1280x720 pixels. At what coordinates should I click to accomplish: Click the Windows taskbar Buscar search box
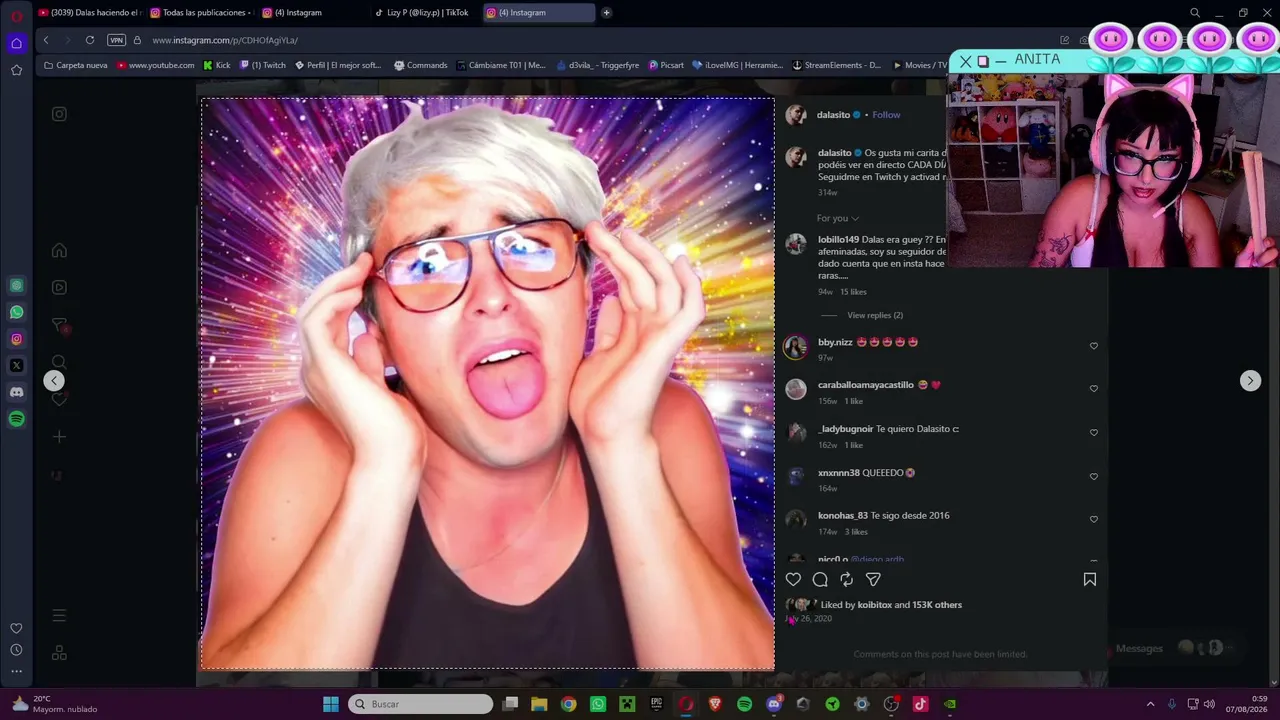421,704
